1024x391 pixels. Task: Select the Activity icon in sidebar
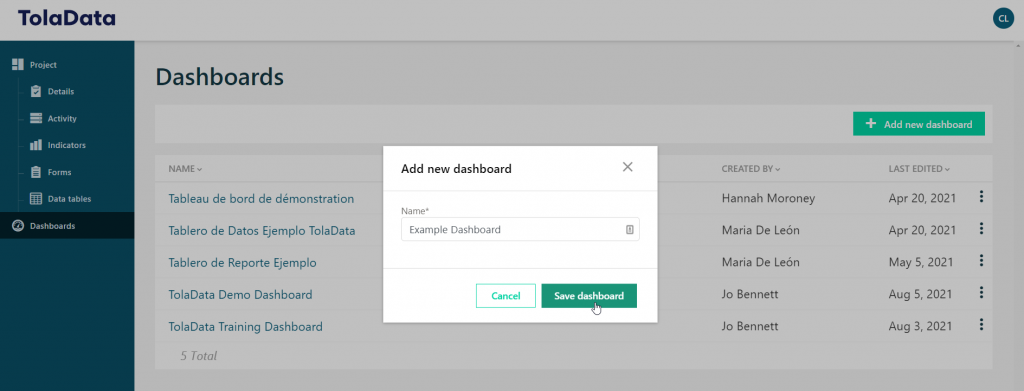(37, 119)
